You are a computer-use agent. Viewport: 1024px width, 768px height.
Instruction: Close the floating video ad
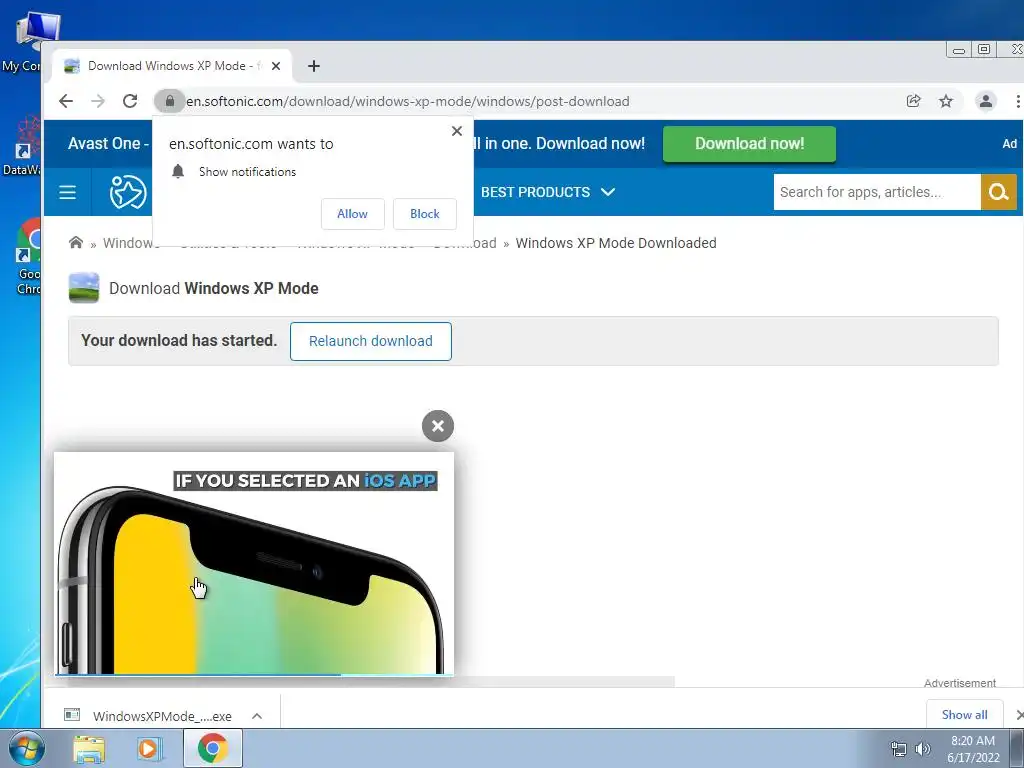[x=438, y=426]
